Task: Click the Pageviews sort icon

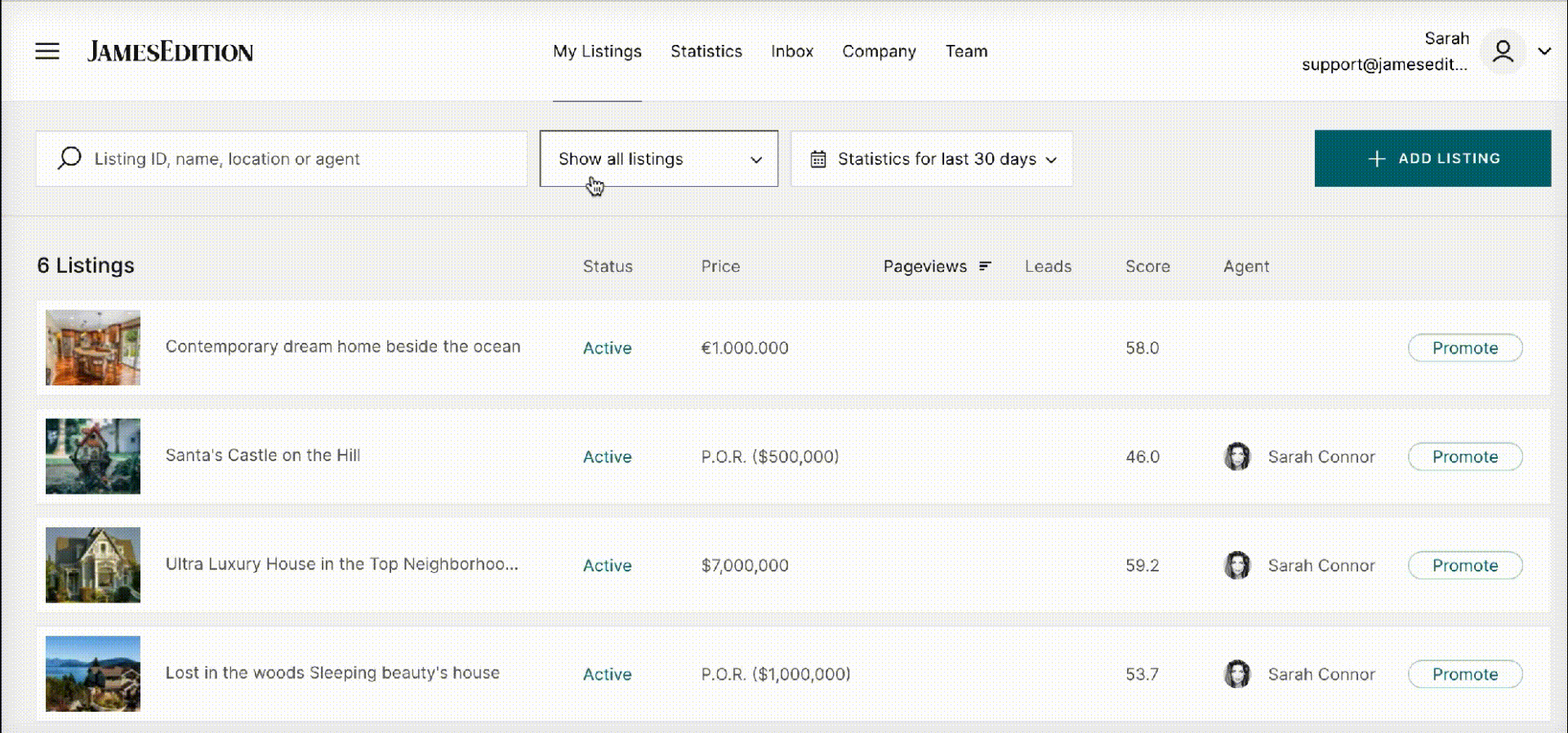Action: tap(985, 266)
